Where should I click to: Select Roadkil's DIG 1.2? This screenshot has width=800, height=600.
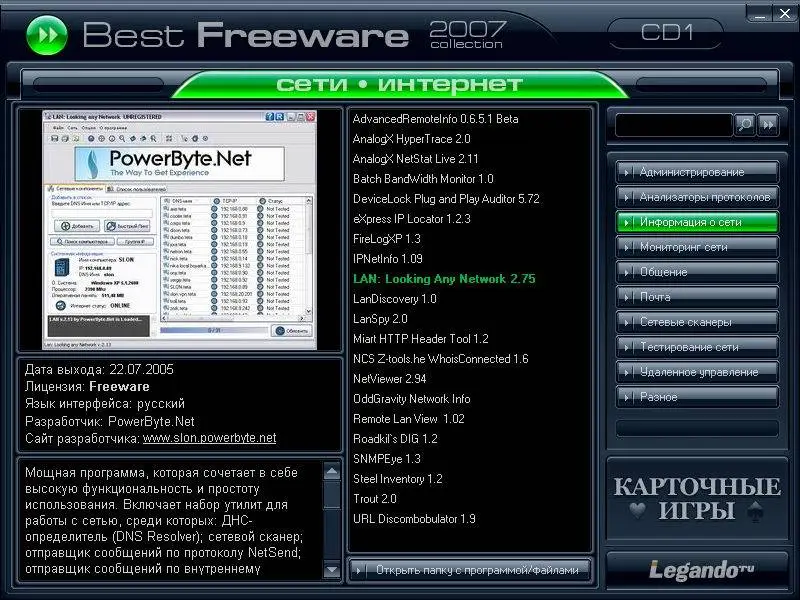395,439
